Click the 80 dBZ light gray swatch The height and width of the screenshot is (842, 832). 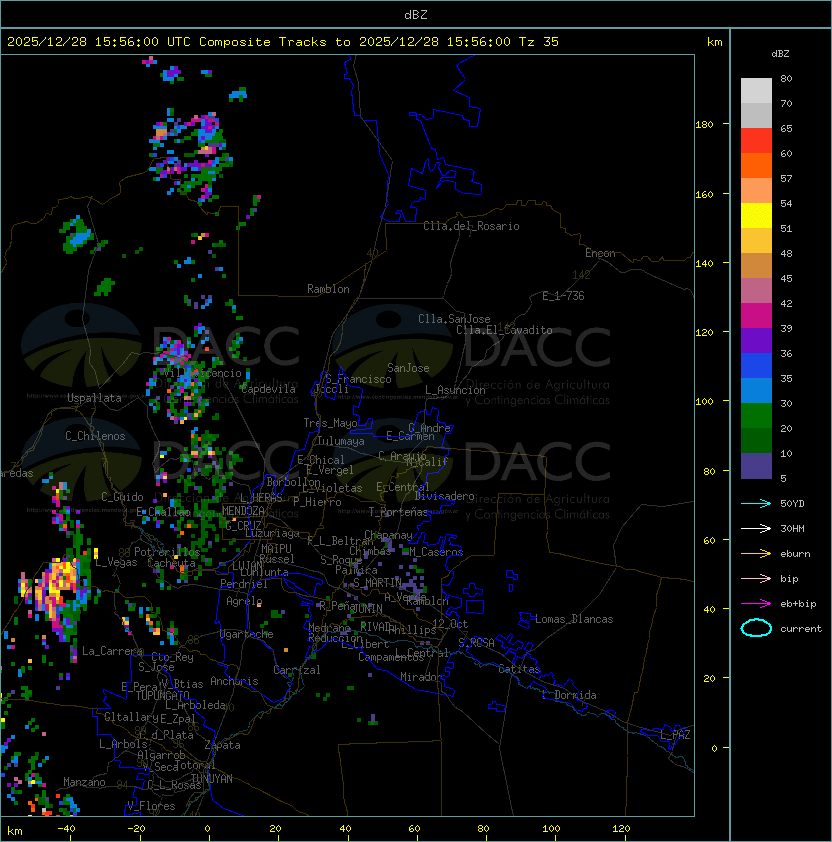(756, 90)
